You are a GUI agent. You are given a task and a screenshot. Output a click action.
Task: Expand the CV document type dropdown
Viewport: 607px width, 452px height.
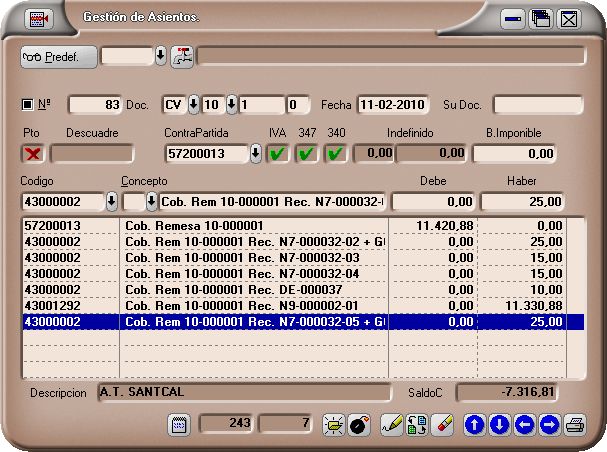(x=194, y=105)
